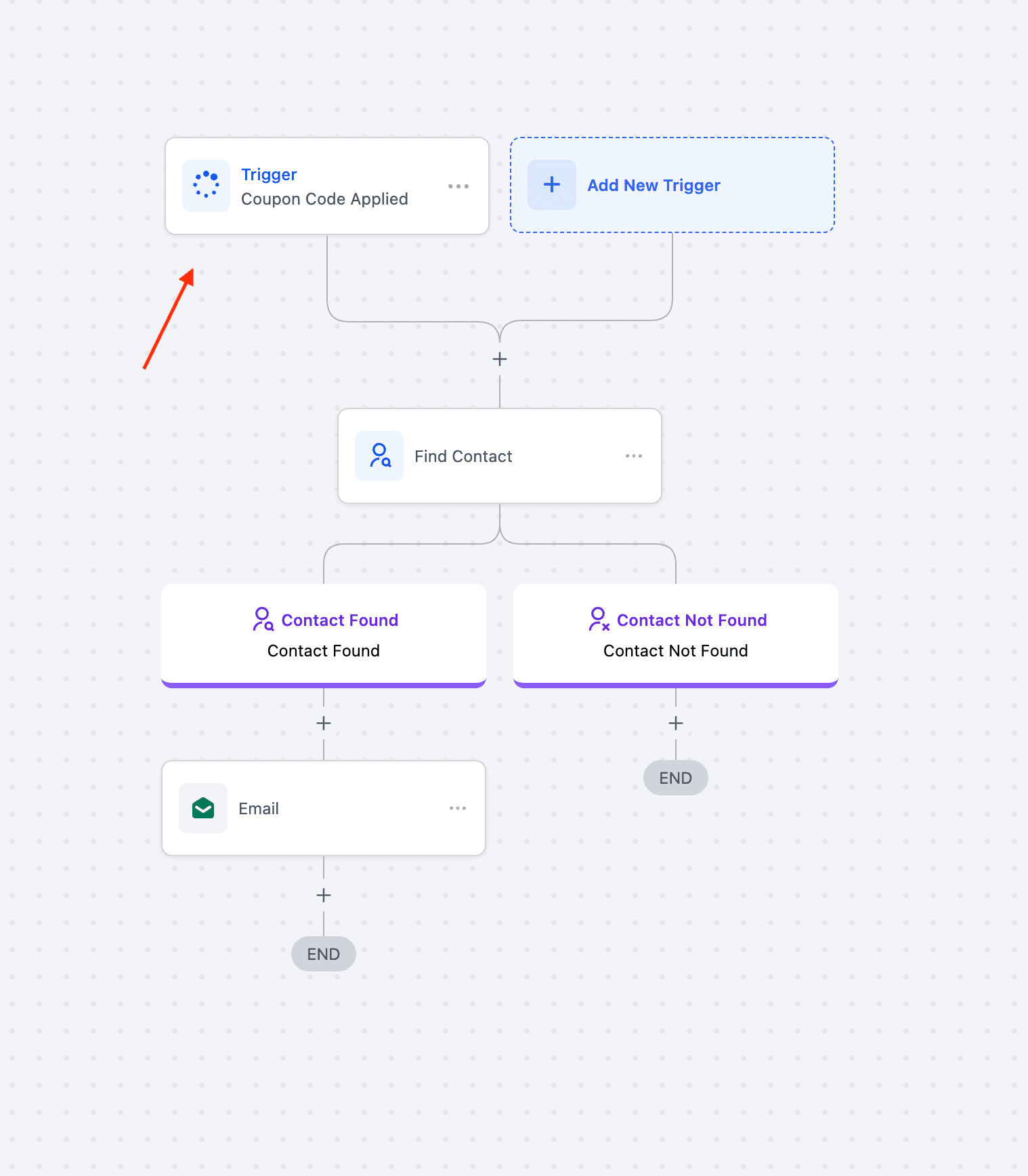Click the END node under Email
The height and width of the screenshot is (1176, 1028).
(x=324, y=954)
